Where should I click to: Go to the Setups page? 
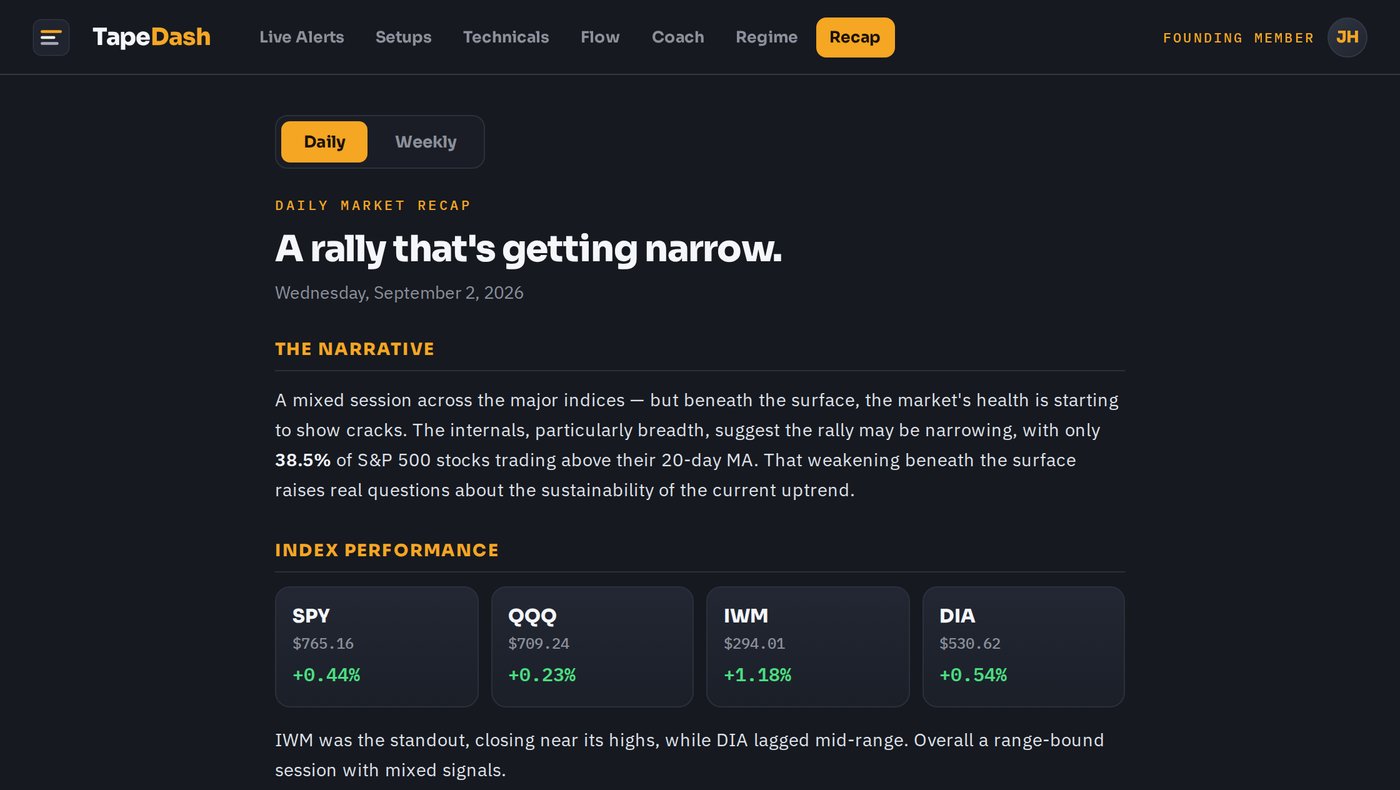[x=403, y=38]
